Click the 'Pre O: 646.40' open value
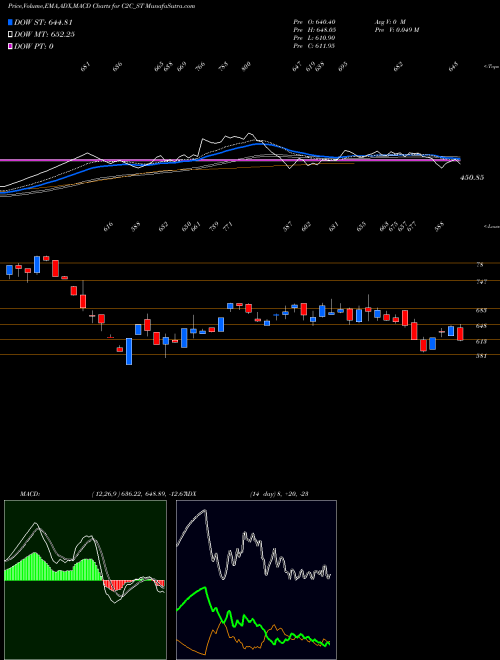500x660 pixels. (314, 22)
